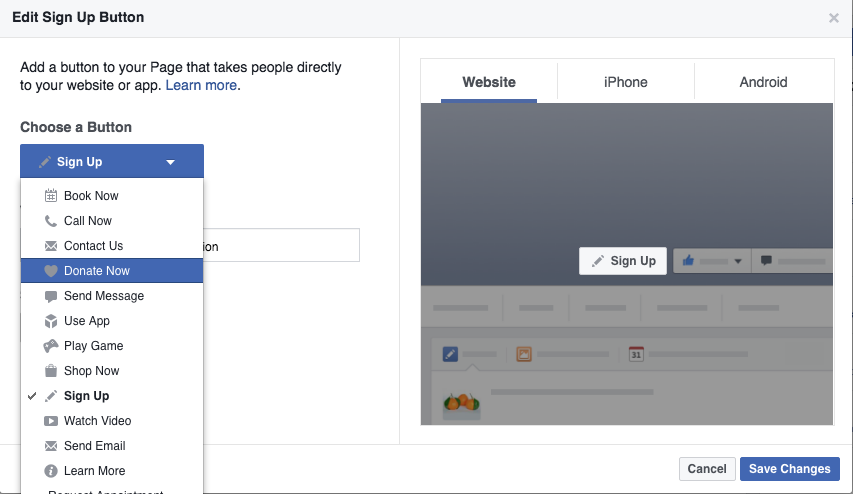Click the calendar 31 icon in preview

point(636,354)
